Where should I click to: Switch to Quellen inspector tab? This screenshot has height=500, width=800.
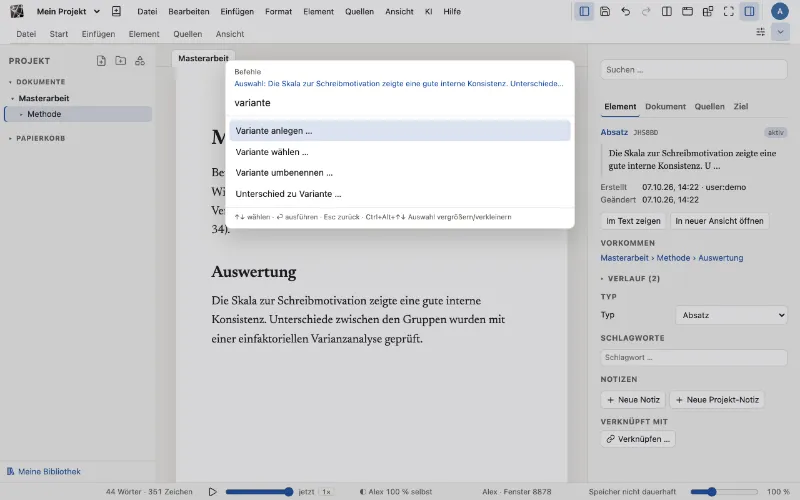pos(709,107)
